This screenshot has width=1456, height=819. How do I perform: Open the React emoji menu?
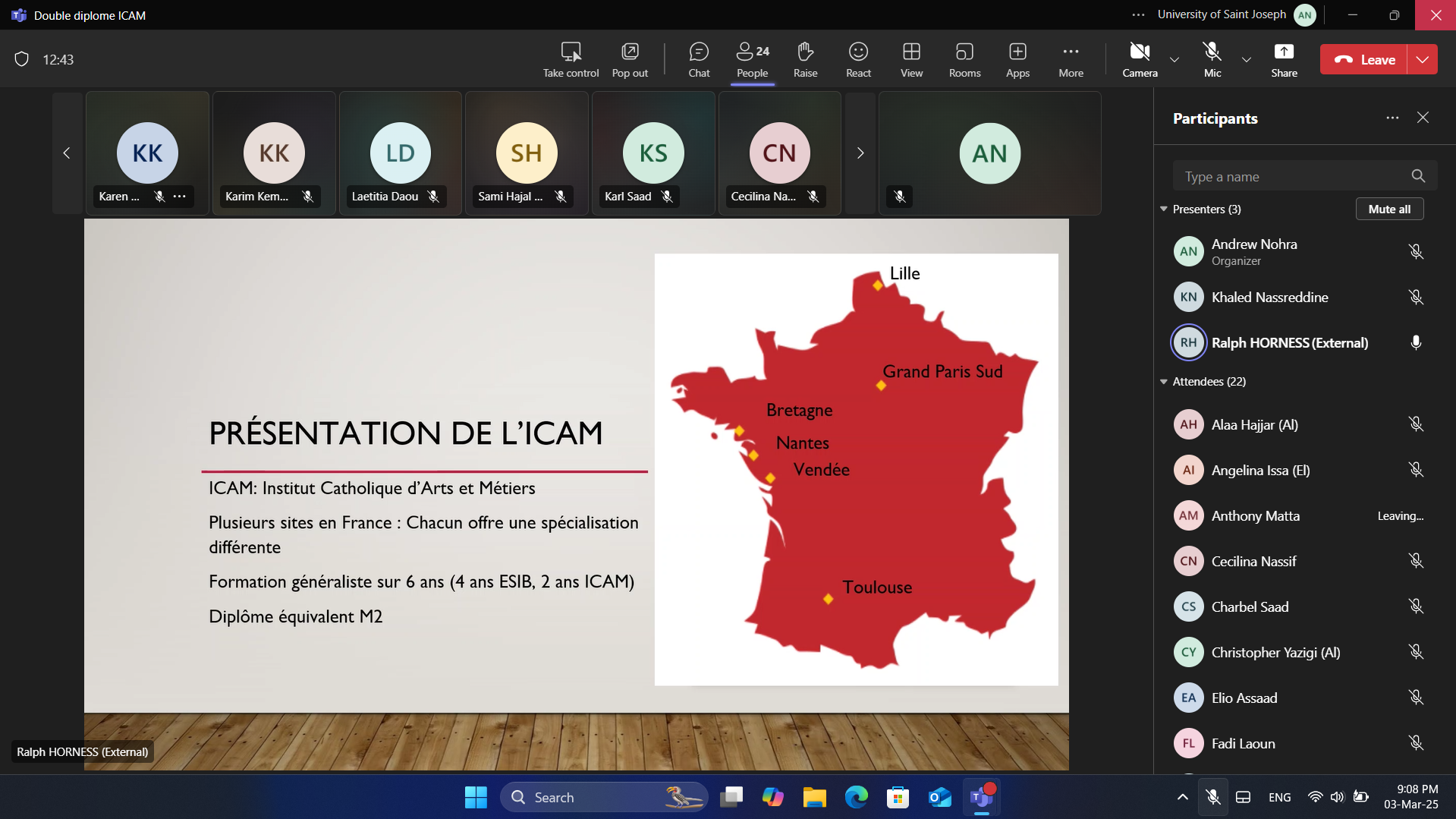click(858, 59)
